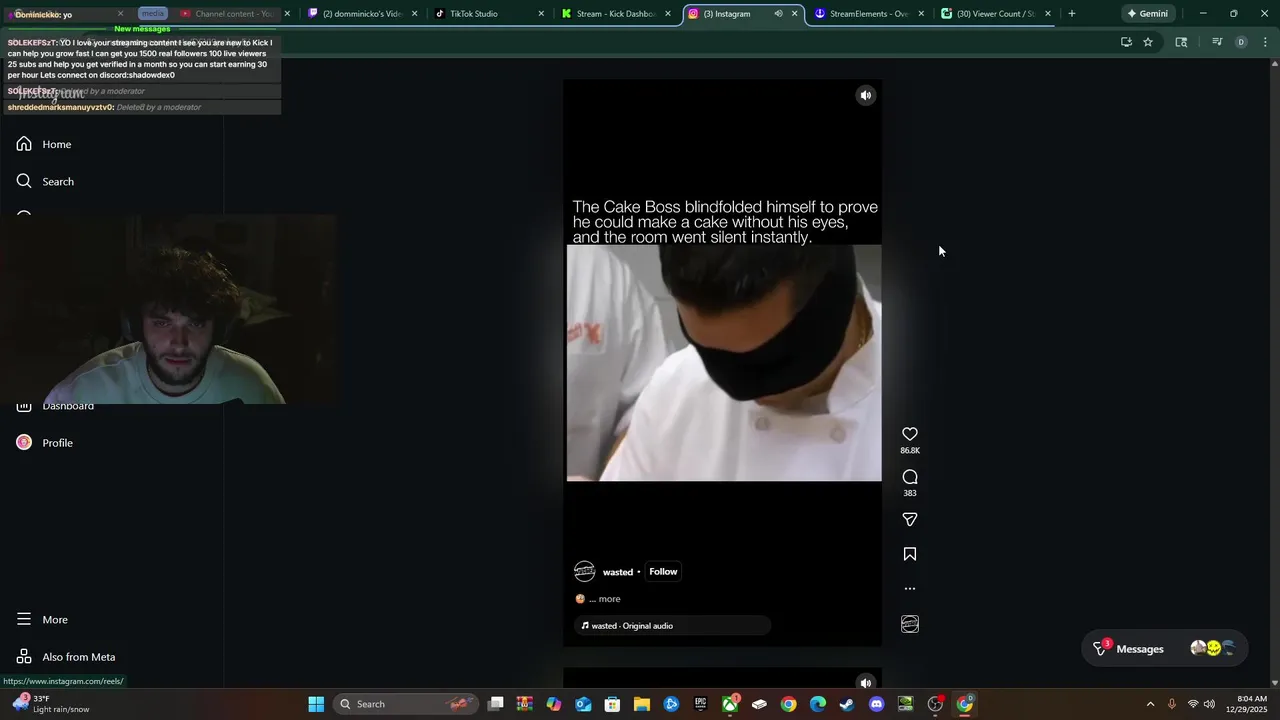
Task: Click the install app icon in address bar
Action: [1126, 42]
